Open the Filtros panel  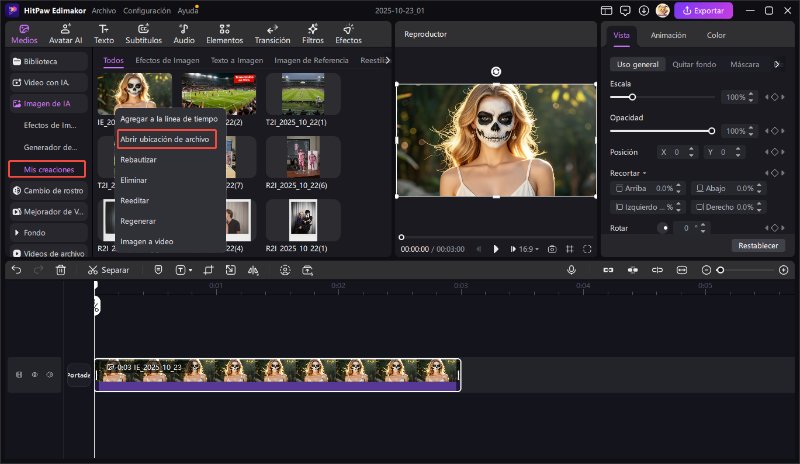pos(313,34)
